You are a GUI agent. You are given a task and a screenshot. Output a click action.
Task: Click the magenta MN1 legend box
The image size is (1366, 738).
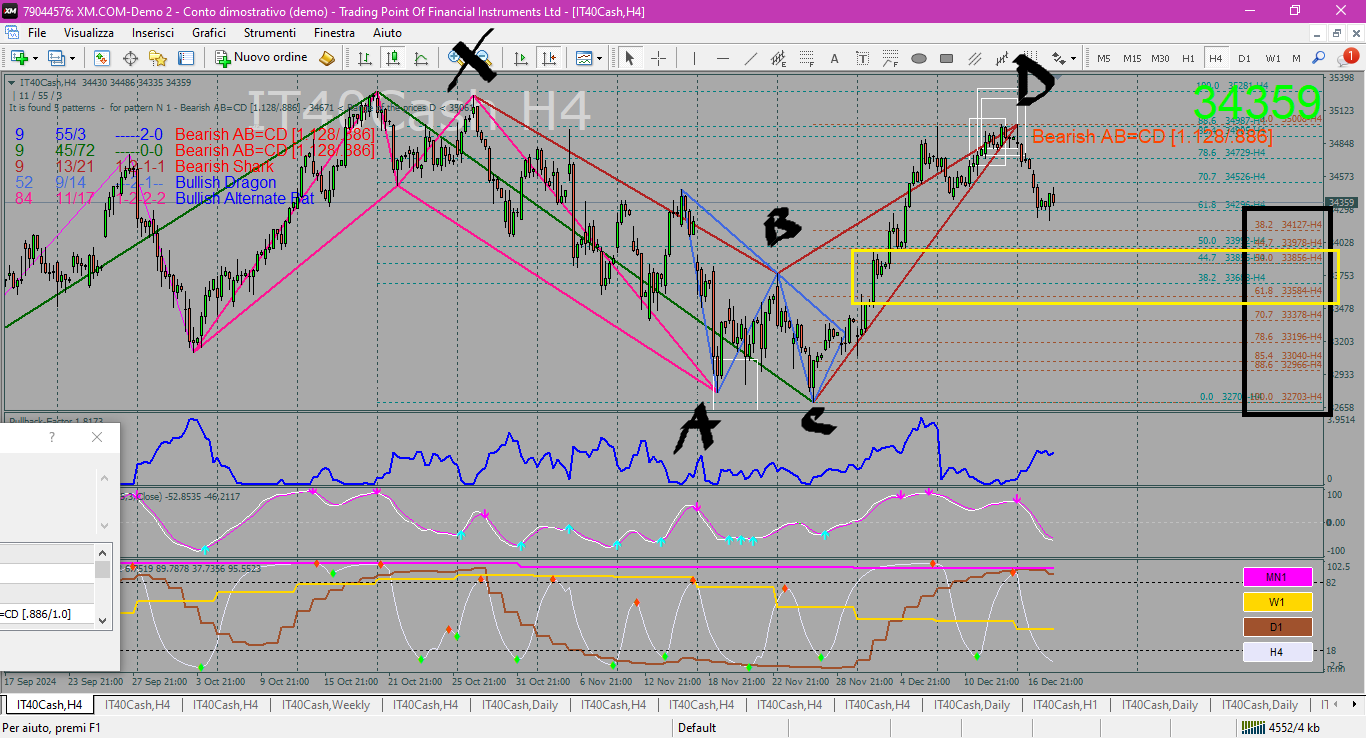(x=1277, y=577)
